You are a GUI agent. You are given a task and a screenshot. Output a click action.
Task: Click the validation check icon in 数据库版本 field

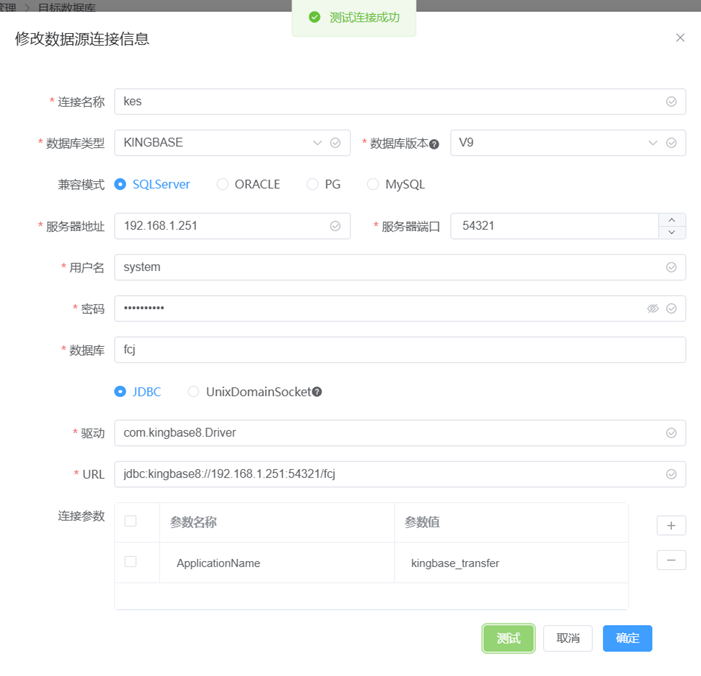point(671,143)
